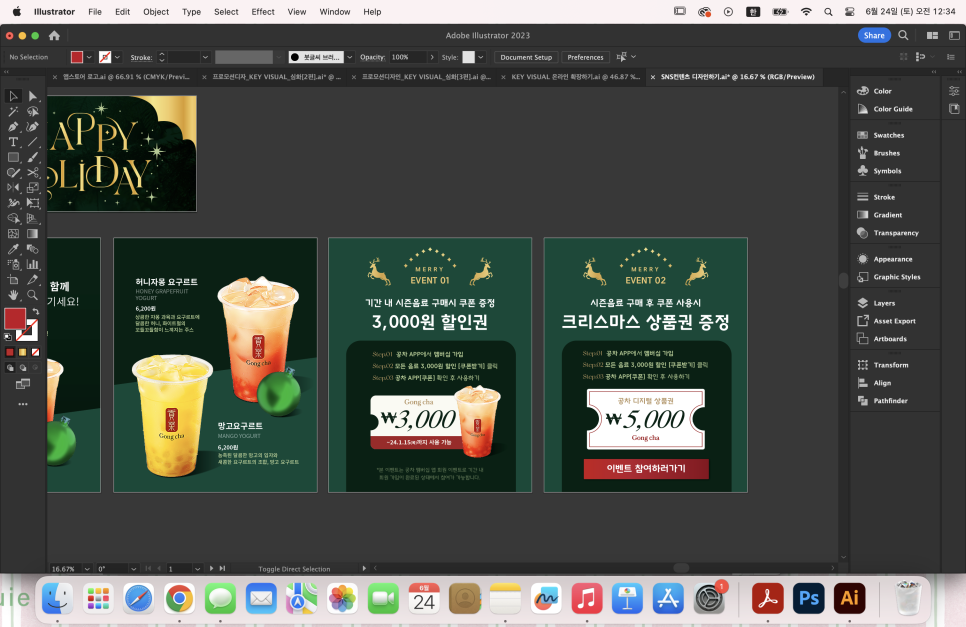Pick the Gradient tool in toolbar
Screen dimensions: 966x627
click(33, 234)
